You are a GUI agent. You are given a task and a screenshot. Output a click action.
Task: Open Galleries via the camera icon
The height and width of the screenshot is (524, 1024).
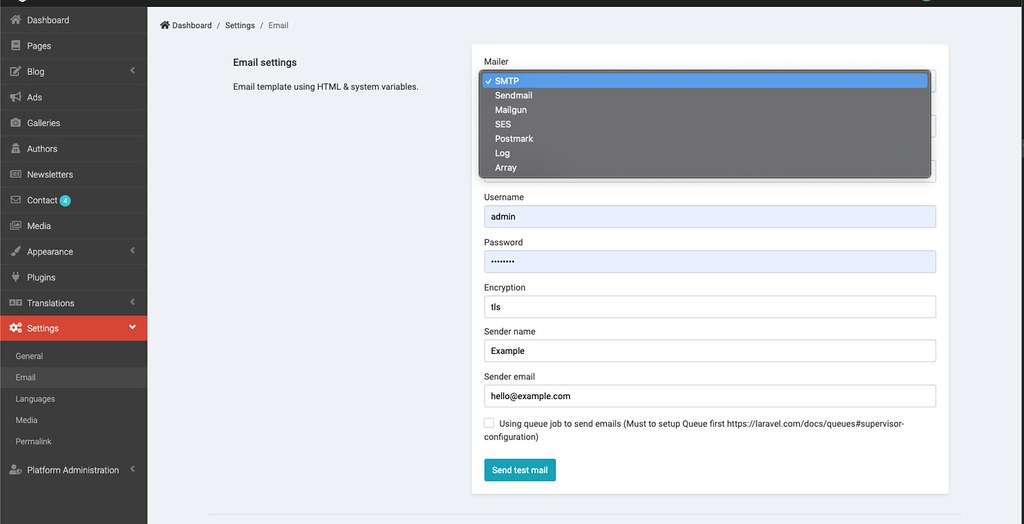(16, 123)
